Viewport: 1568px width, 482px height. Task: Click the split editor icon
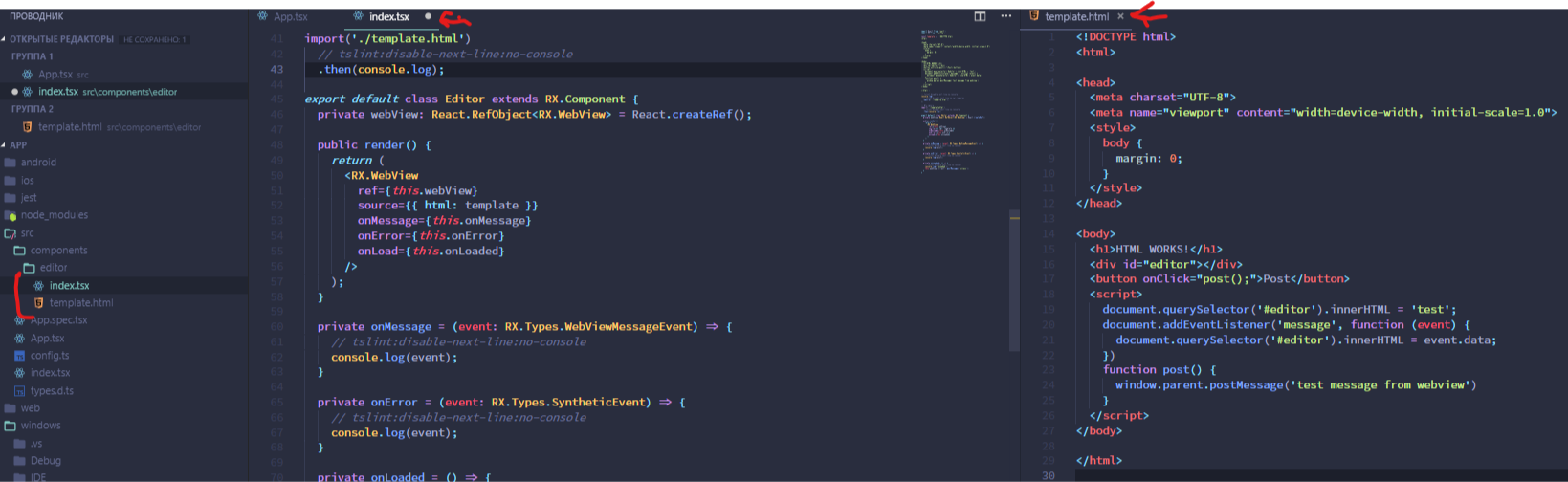pyautogui.click(x=980, y=16)
